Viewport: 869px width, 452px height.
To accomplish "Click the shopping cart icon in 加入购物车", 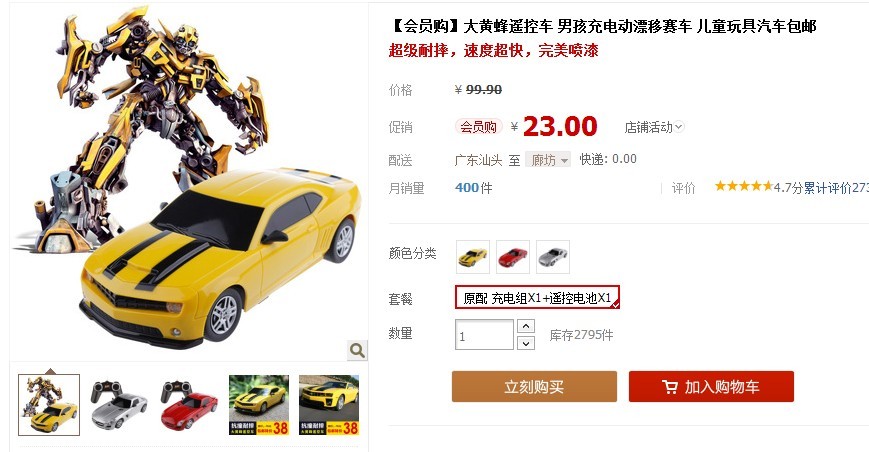I will [670, 387].
